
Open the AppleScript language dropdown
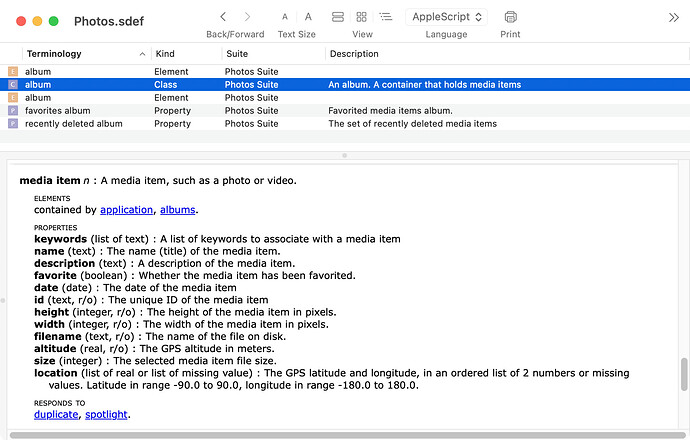pyautogui.click(x=446, y=17)
